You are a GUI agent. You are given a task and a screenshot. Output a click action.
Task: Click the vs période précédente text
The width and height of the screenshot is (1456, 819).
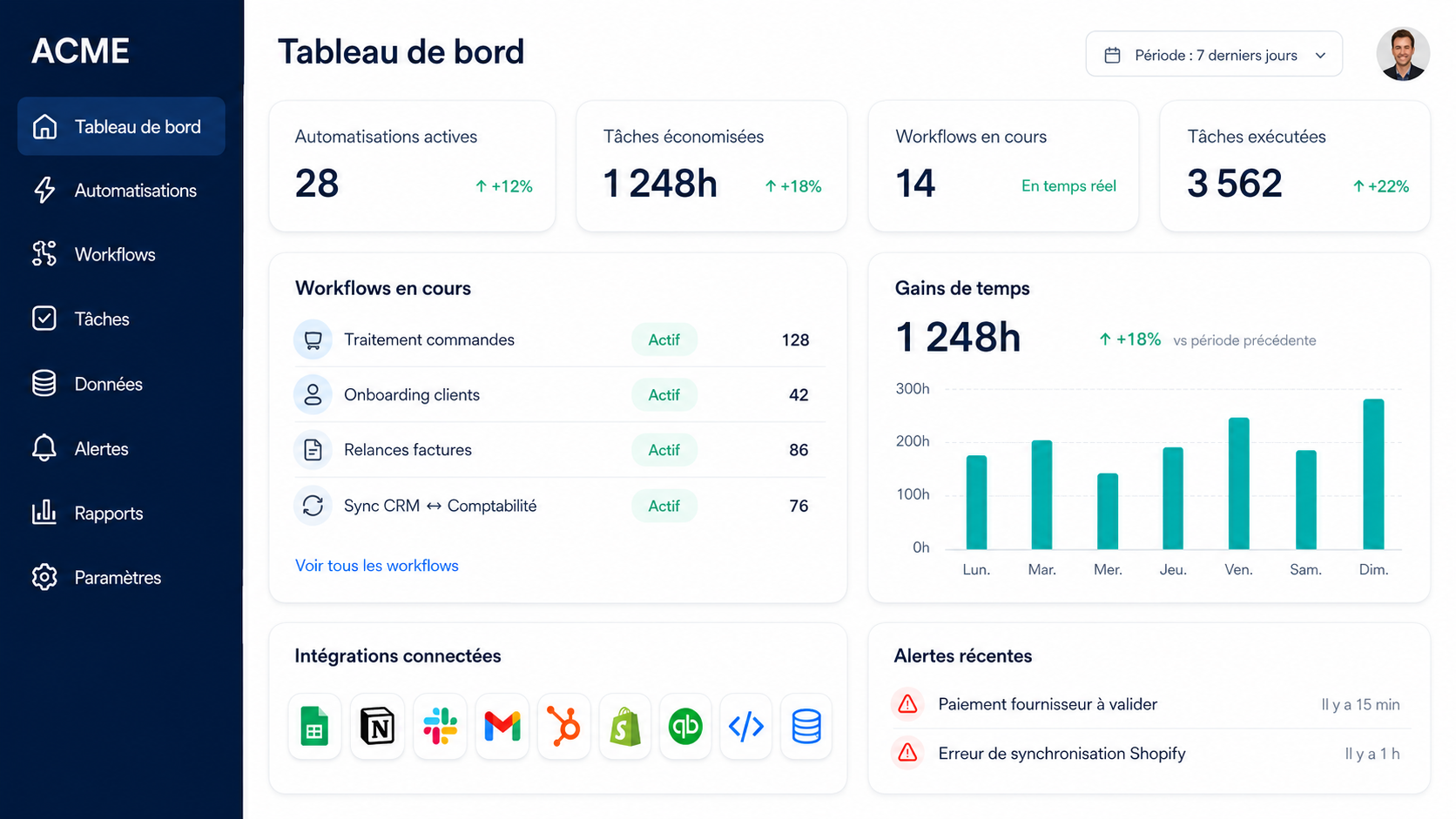(1244, 340)
